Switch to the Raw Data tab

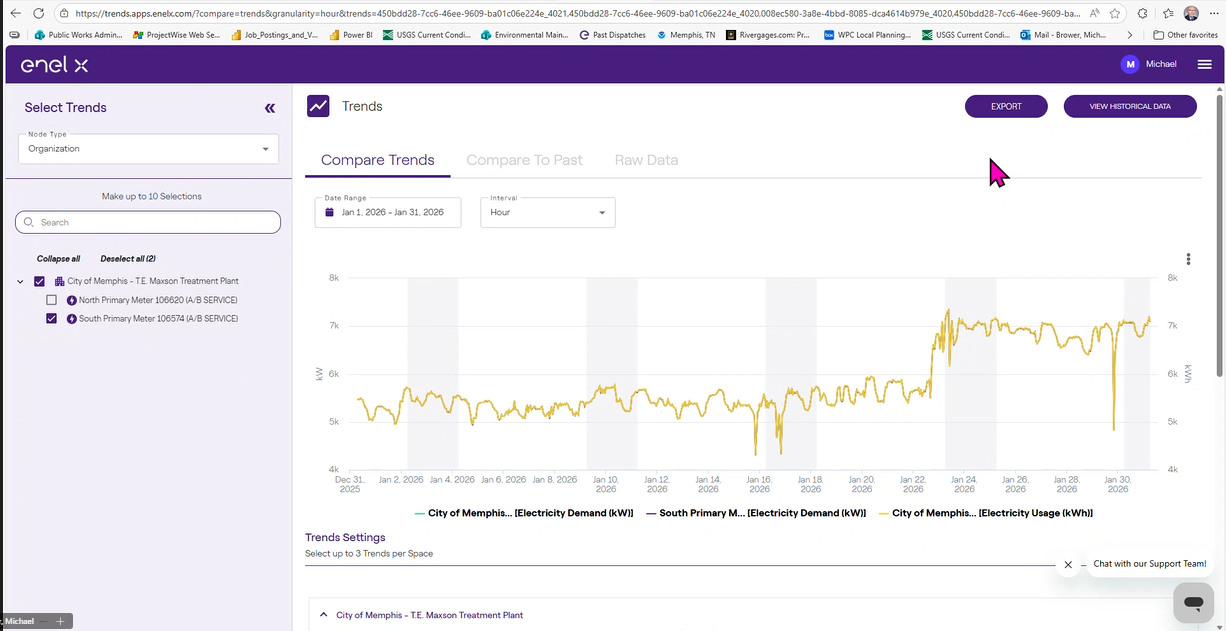click(x=646, y=160)
